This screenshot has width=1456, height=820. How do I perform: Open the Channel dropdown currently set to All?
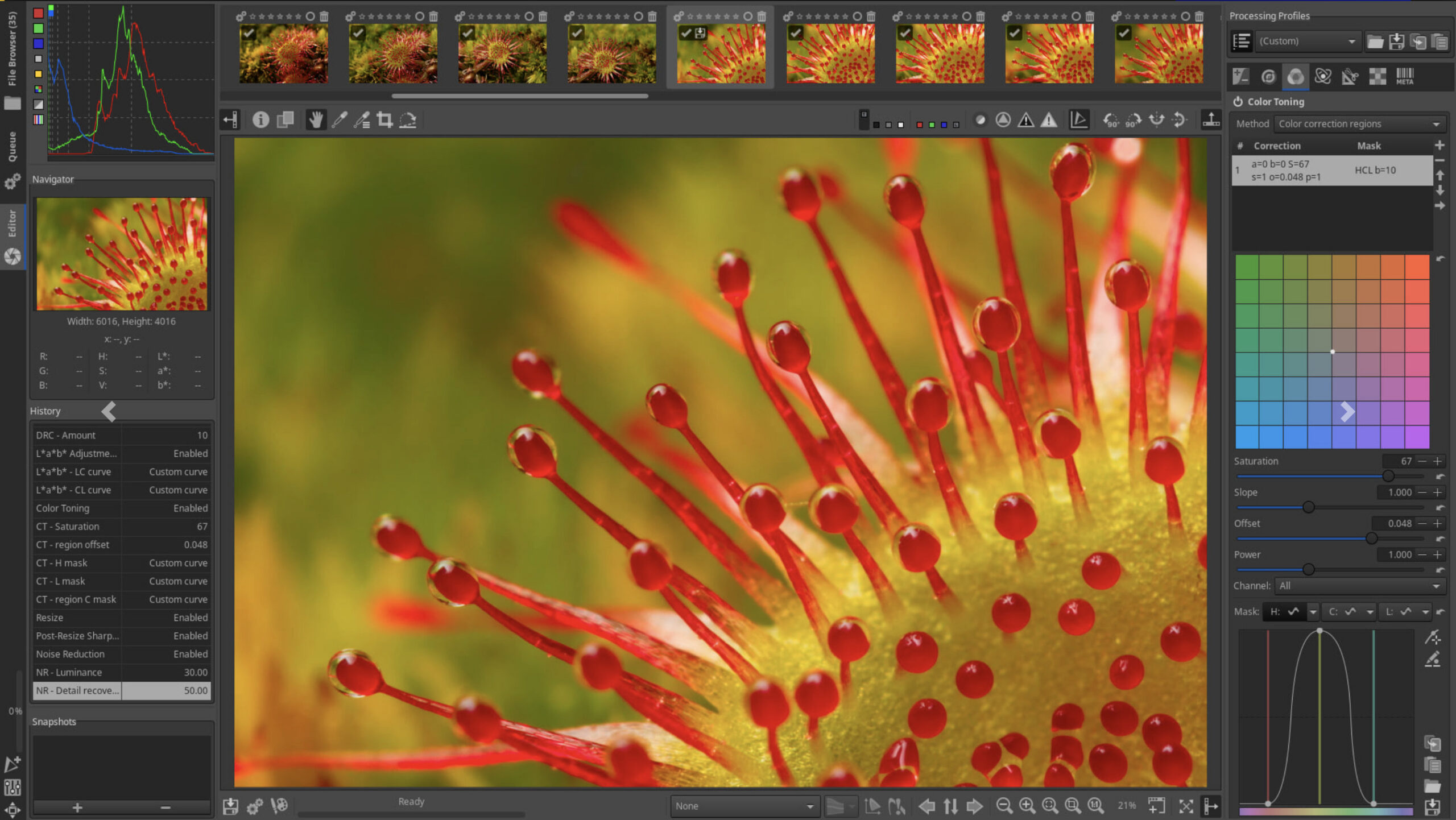click(1359, 585)
